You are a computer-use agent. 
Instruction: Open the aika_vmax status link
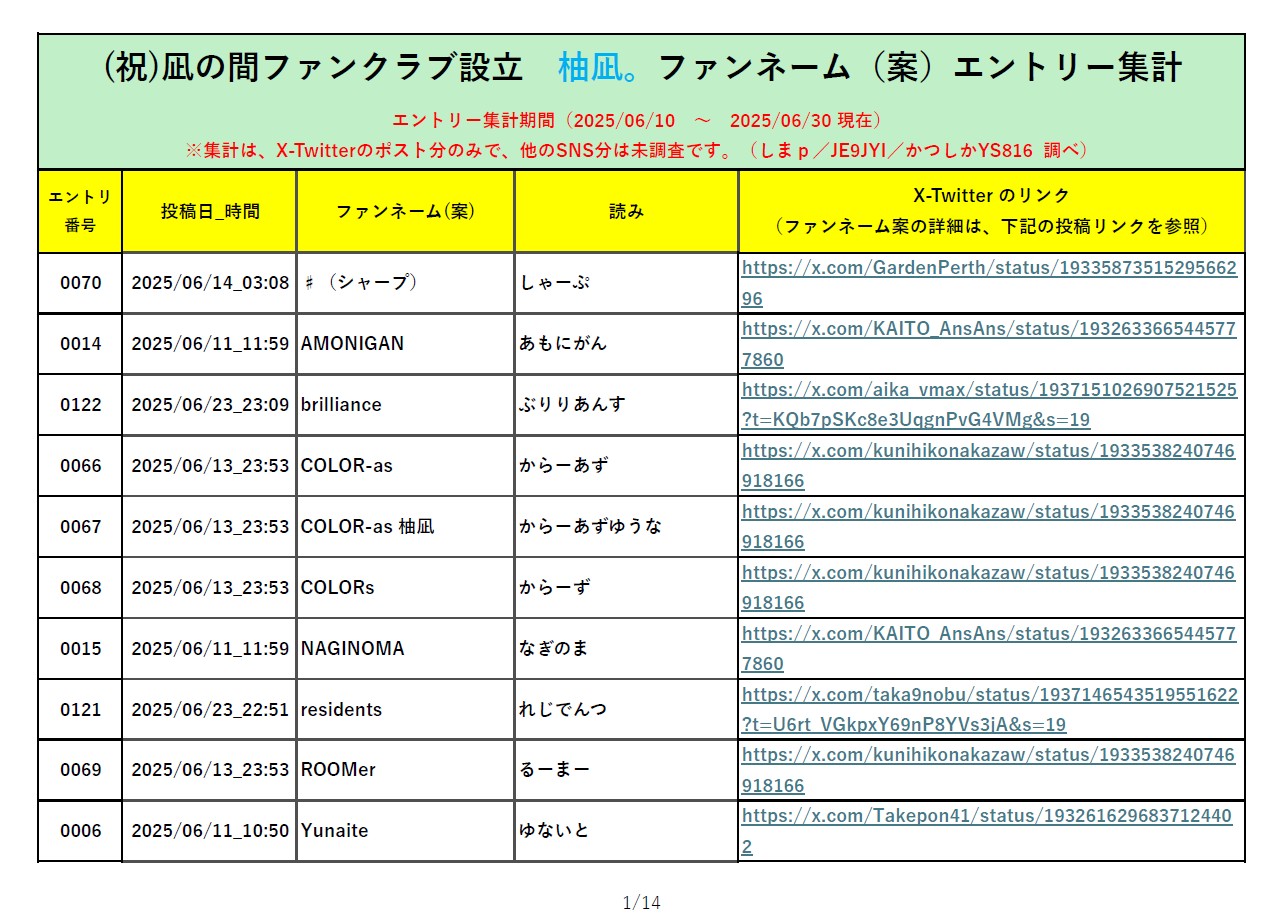pyautogui.click(x=990, y=405)
